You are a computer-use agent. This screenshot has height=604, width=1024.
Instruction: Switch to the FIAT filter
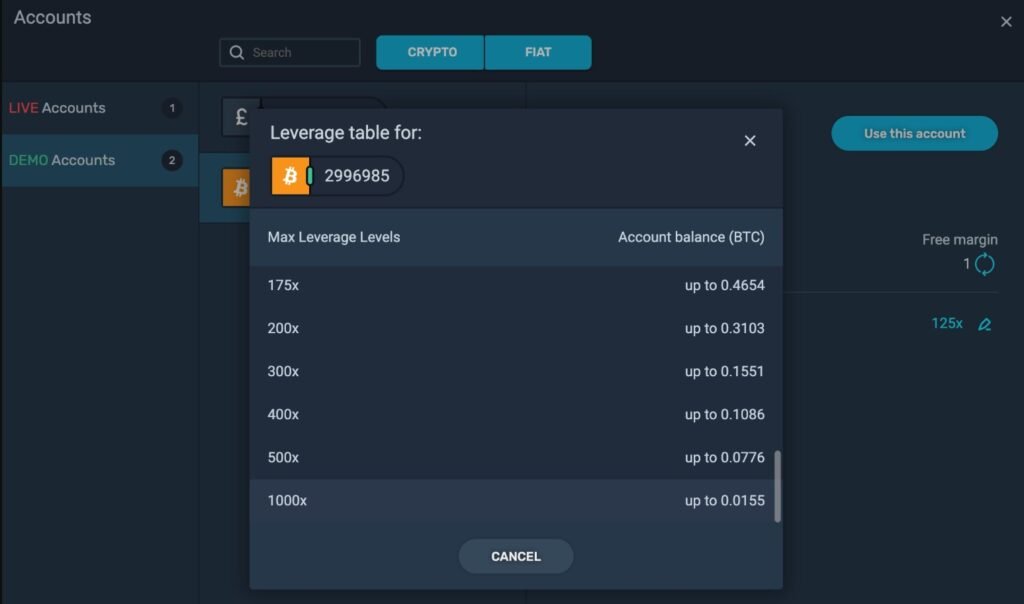click(x=538, y=53)
